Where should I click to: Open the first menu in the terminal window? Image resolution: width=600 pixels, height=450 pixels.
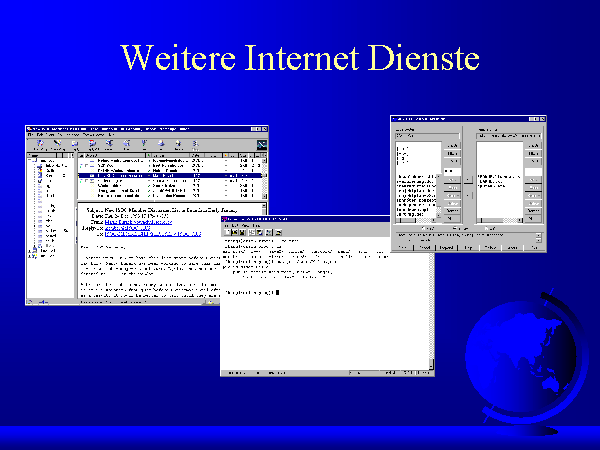tap(228, 224)
